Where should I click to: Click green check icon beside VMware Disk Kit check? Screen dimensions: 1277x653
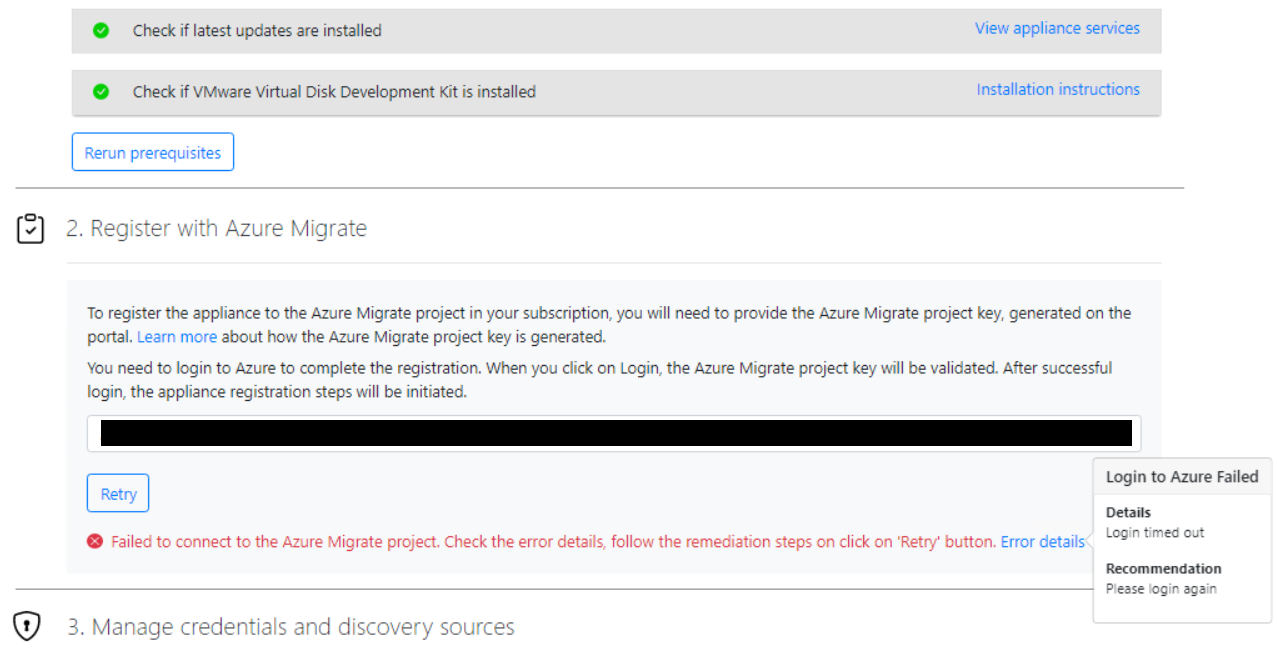101,92
